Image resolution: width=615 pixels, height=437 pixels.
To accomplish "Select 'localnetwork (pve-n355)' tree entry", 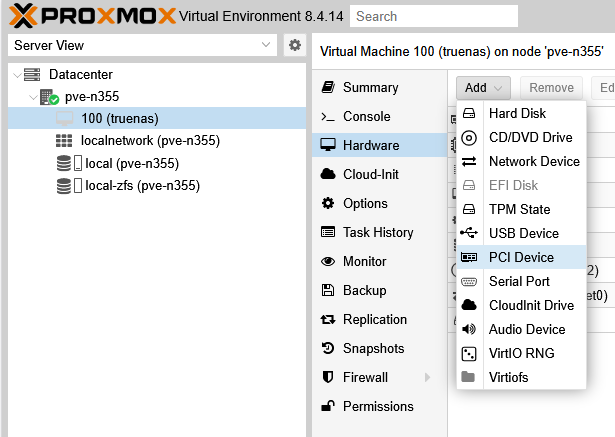I will (157, 140).
